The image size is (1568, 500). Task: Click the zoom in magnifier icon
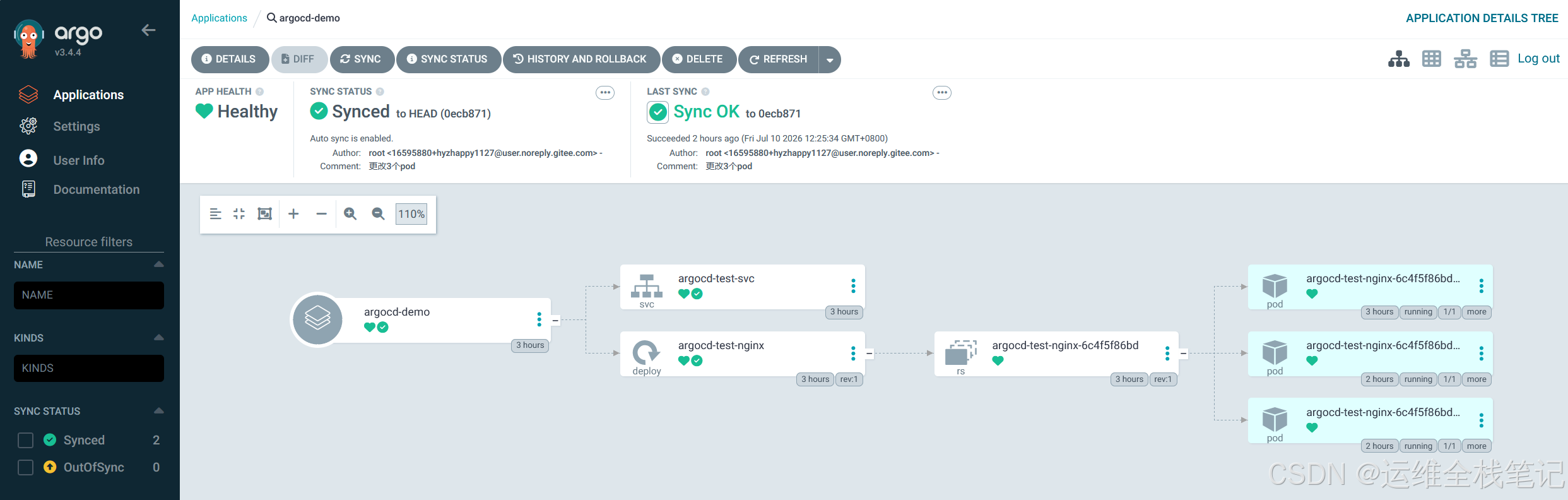(x=350, y=214)
